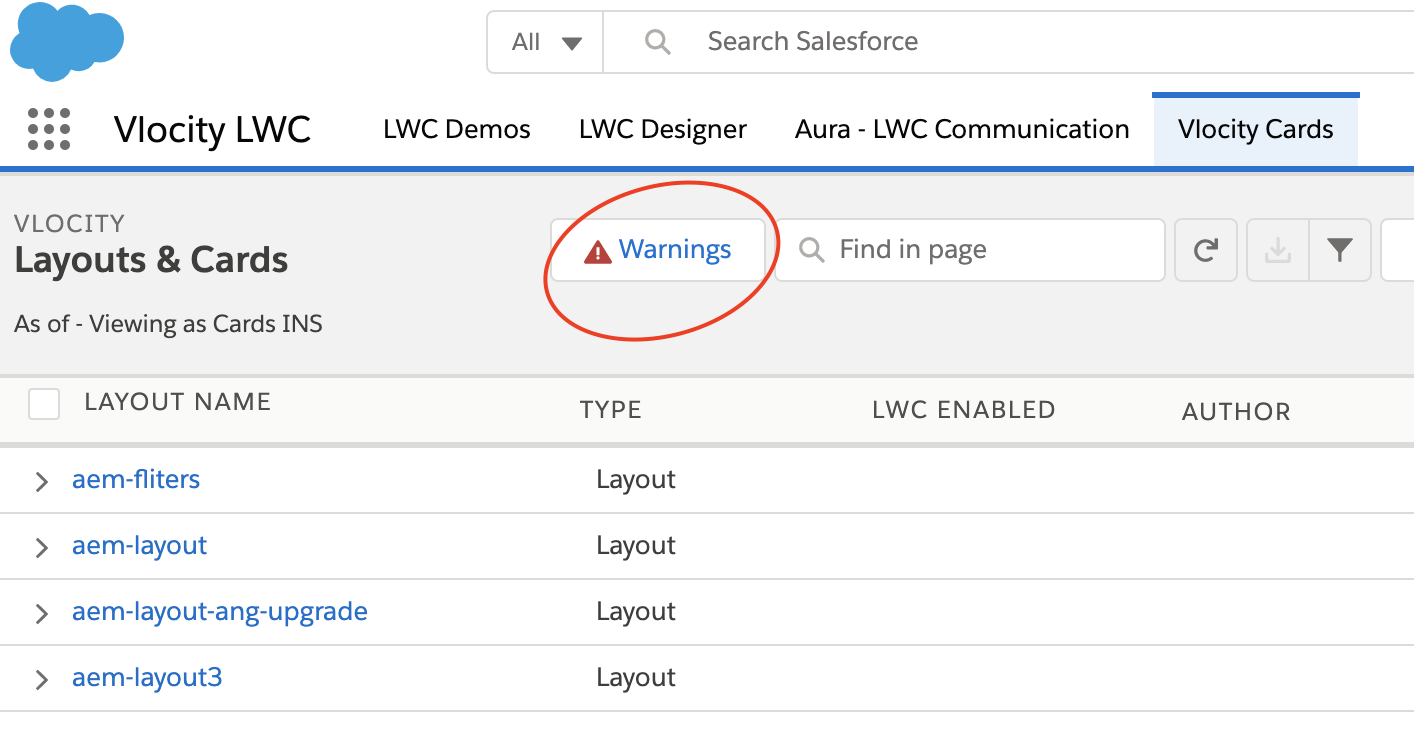Switch to the LWC Demos tab
1414x732 pixels.
coord(457,129)
